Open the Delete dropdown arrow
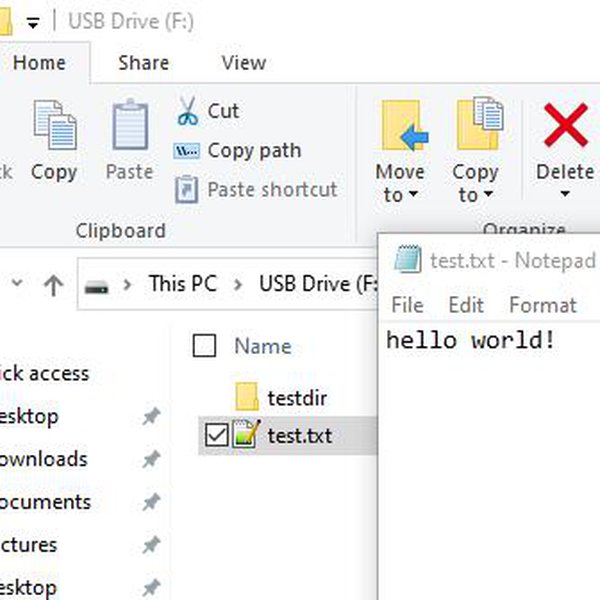Image resolution: width=600 pixels, height=600 pixels. pos(564,194)
